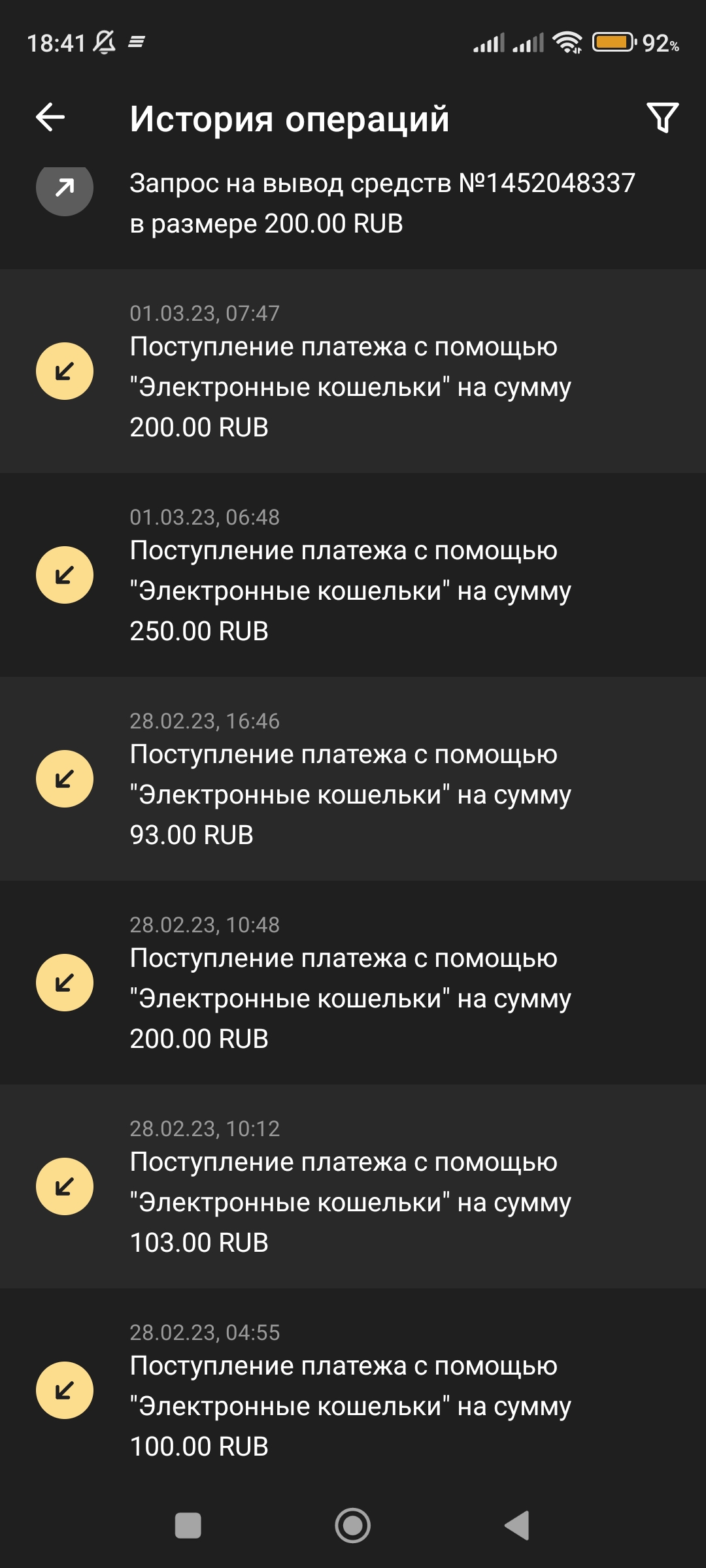Image resolution: width=706 pixels, height=1568 pixels.
Task: Tap incoming icon for 100.00 RUB payment
Action: pos(65,1390)
